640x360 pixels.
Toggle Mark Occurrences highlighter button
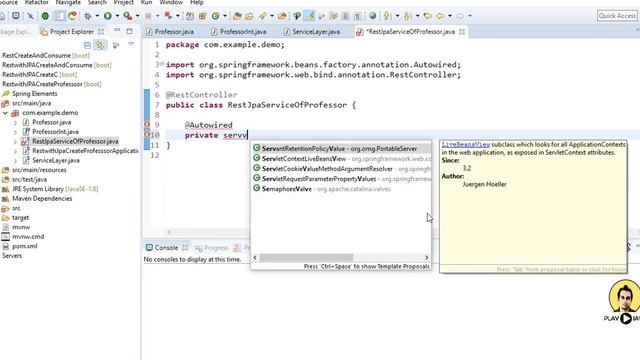[x=310, y=16]
